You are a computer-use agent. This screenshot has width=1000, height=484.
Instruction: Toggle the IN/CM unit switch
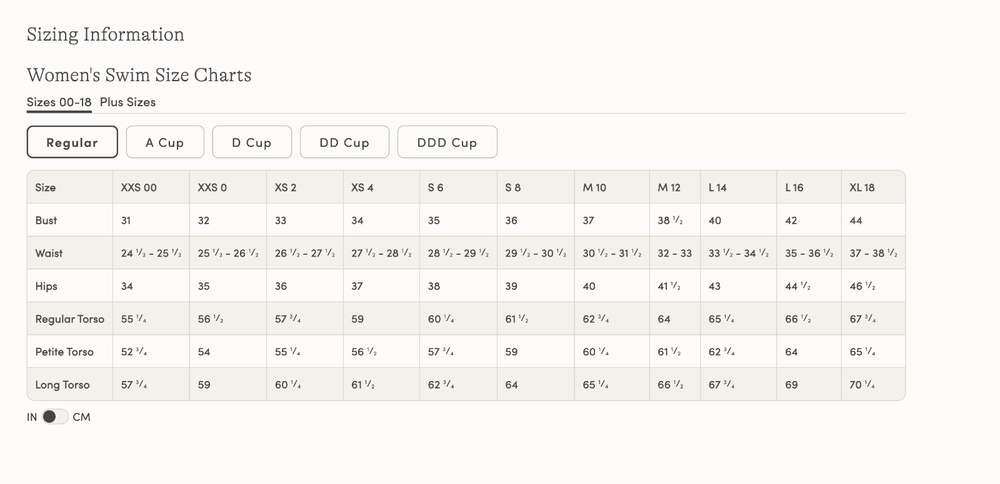pos(55,417)
